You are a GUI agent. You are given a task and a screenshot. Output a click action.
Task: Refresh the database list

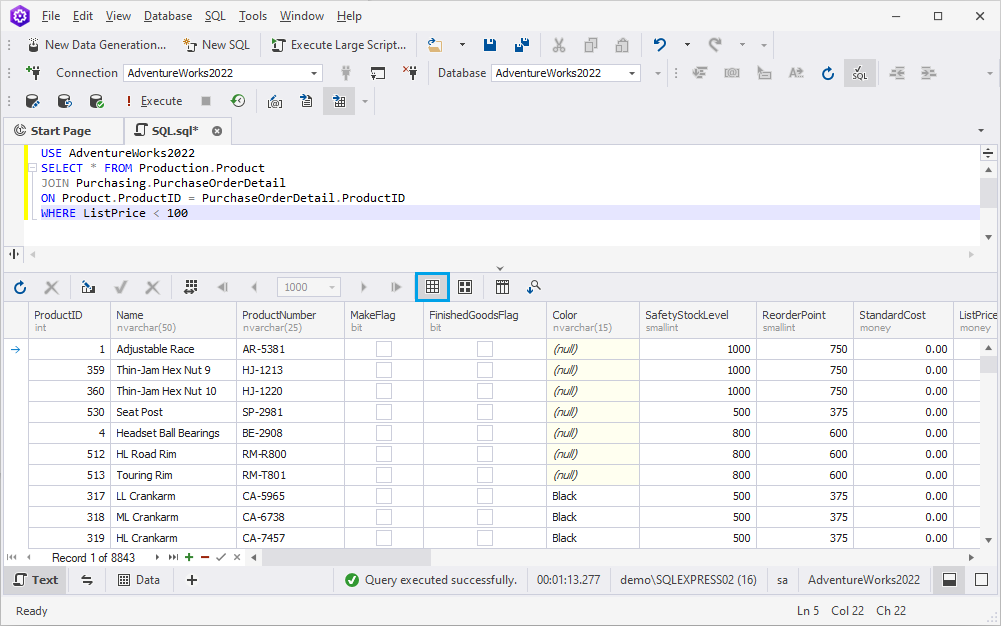pos(827,73)
